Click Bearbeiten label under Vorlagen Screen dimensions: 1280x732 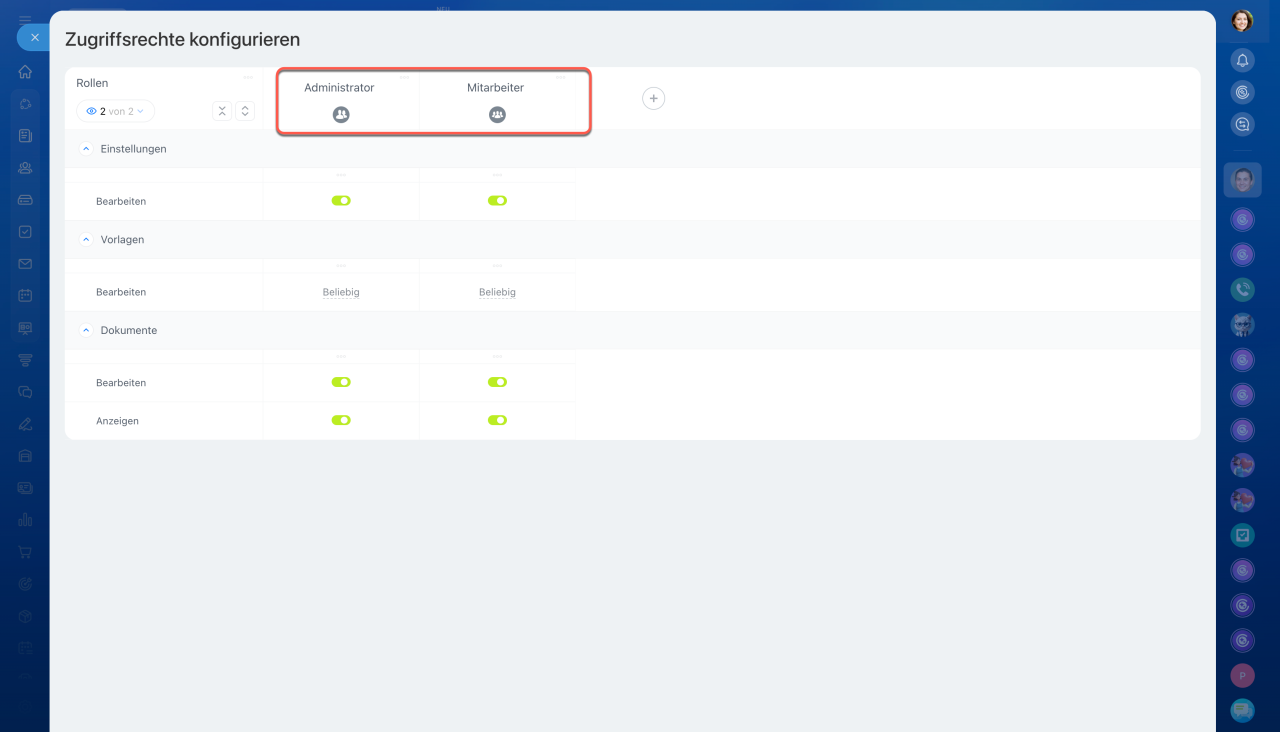pos(121,292)
